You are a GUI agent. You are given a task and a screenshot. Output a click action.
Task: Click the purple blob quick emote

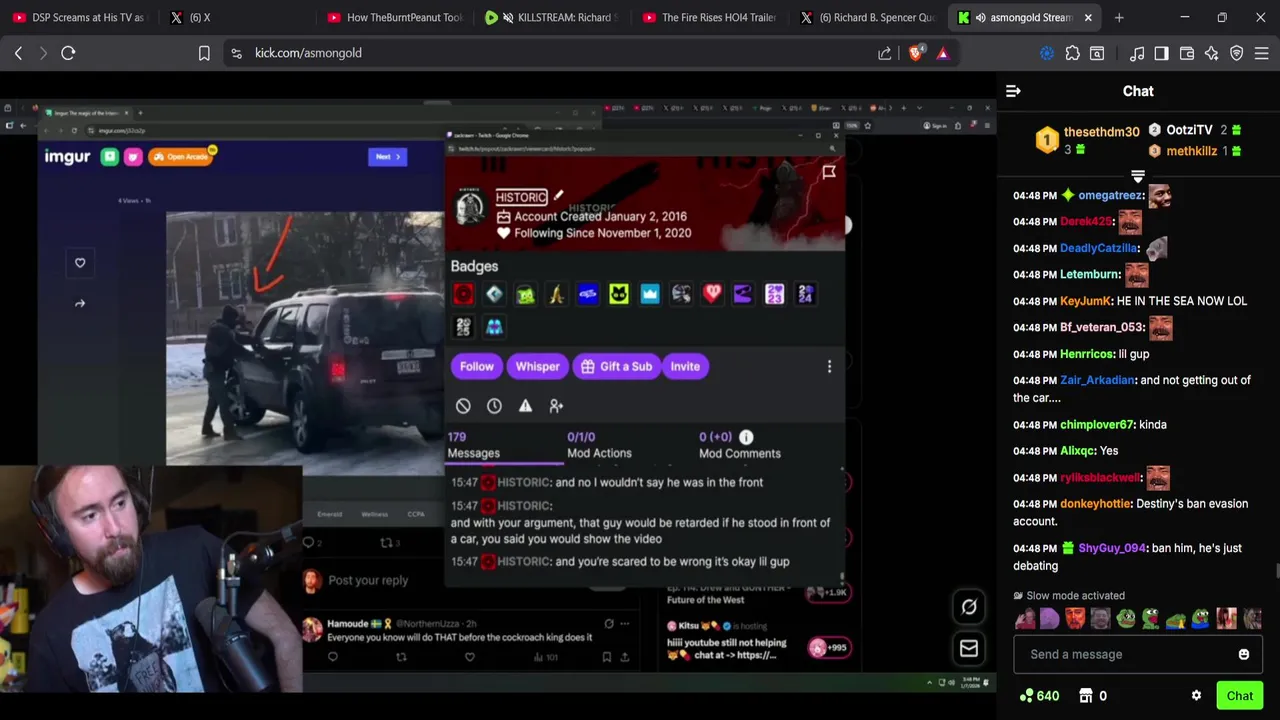[x=1050, y=619]
